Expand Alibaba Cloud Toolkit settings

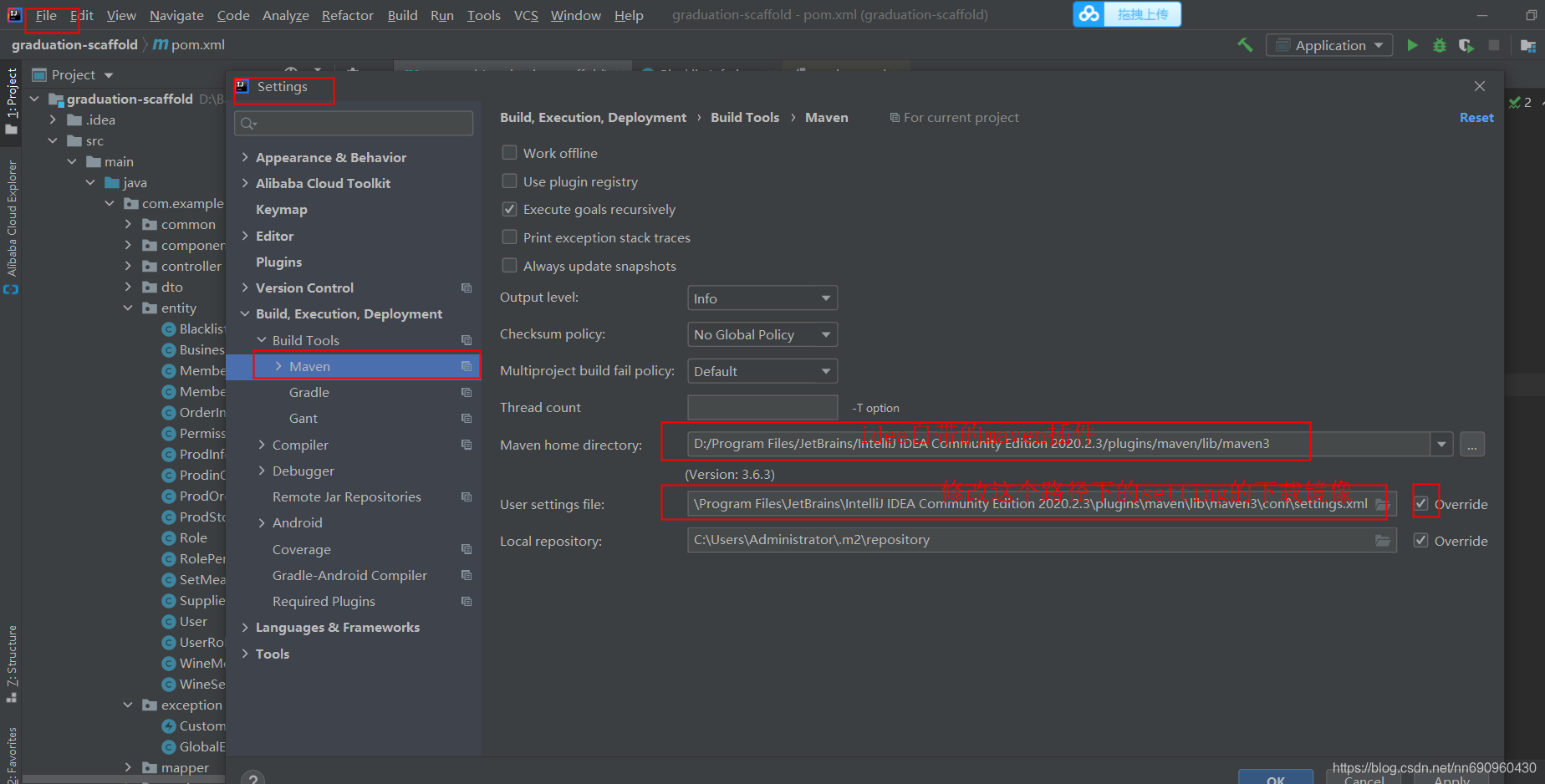click(x=245, y=183)
